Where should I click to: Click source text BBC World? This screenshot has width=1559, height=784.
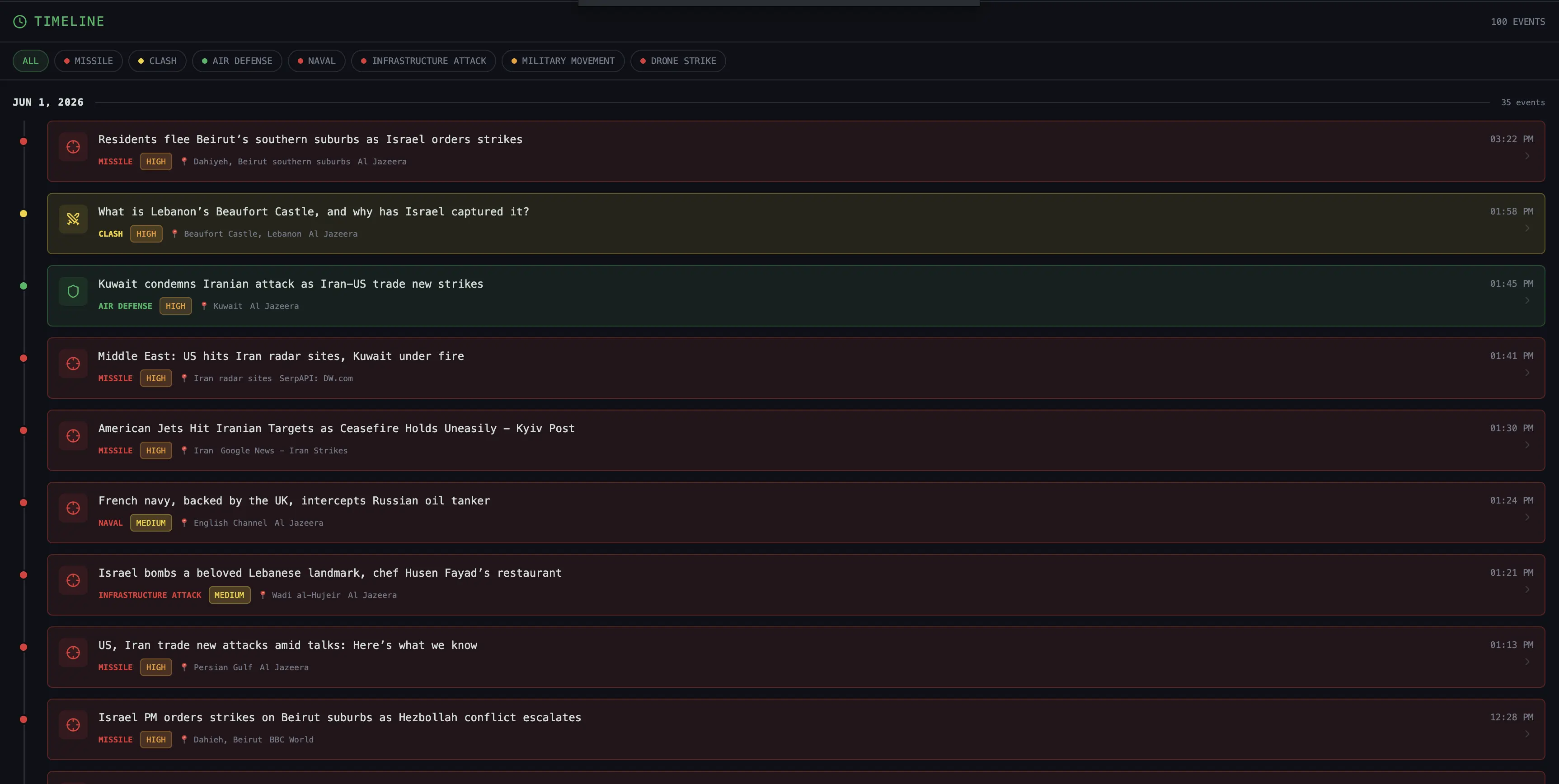point(292,740)
